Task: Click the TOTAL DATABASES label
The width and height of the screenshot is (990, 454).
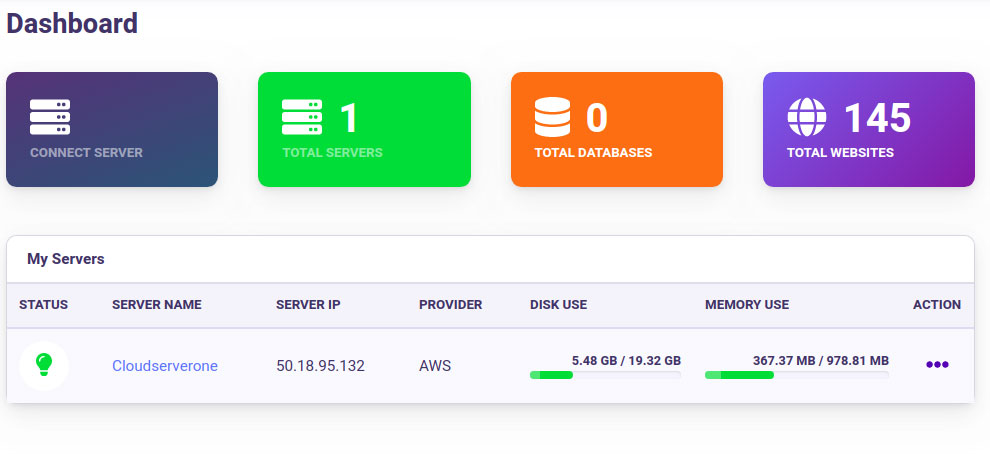Action: 593,153
